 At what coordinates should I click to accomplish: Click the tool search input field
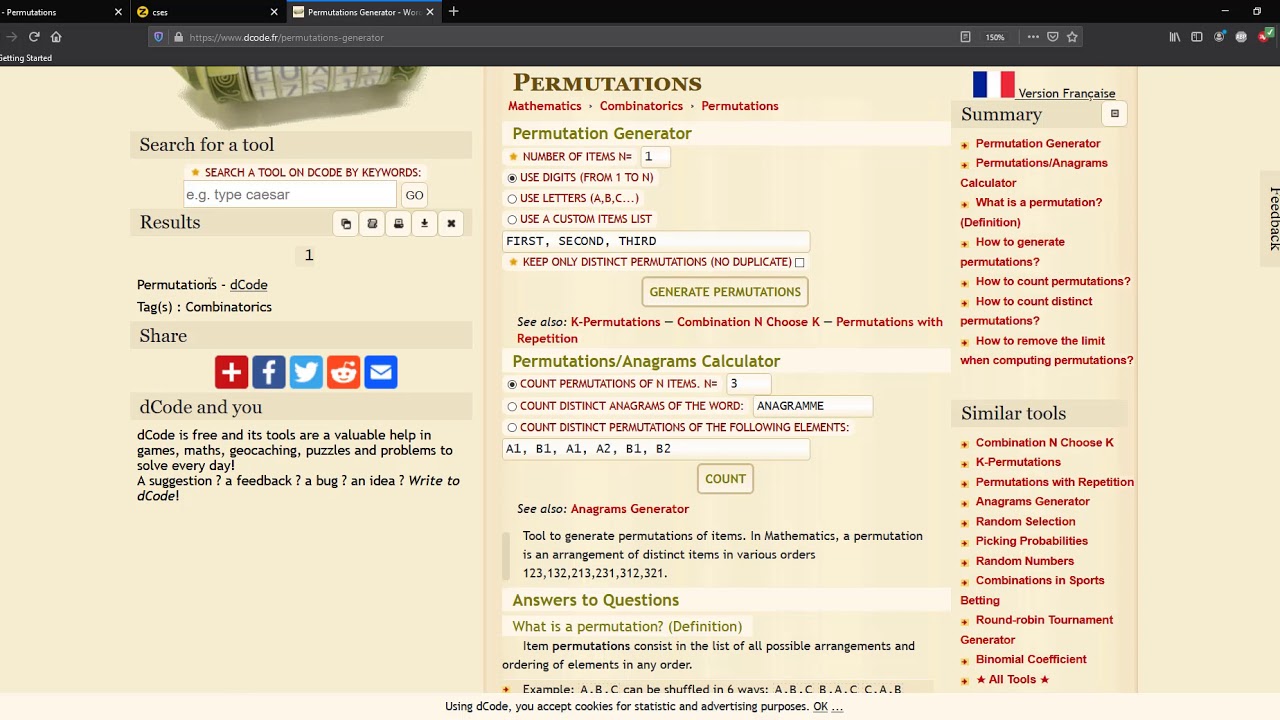coord(290,195)
